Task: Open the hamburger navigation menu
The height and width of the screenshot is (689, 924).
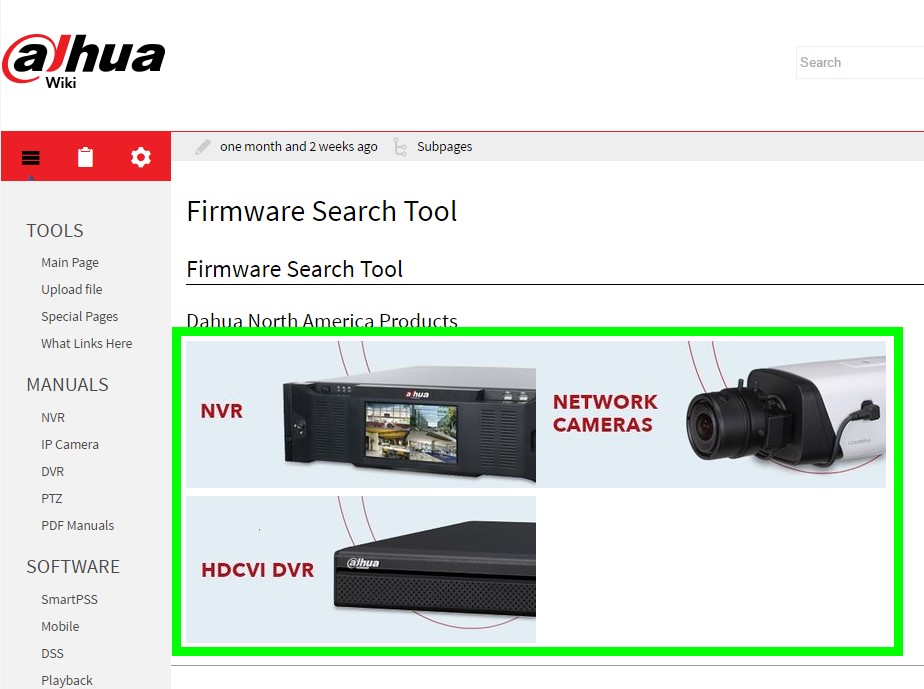Action: (30, 157)
